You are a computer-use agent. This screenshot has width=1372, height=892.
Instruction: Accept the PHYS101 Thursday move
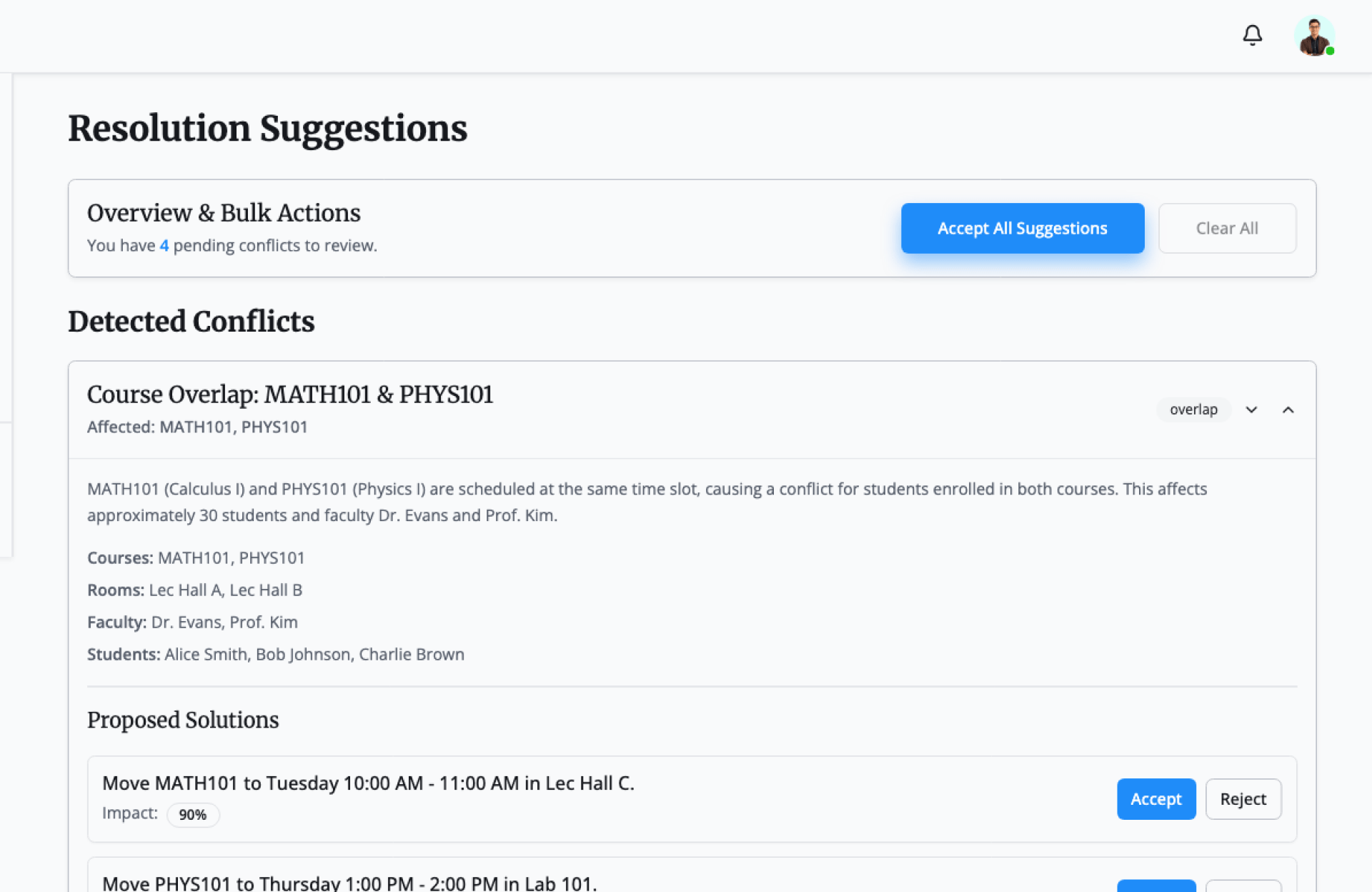[x=1155, y=886]
